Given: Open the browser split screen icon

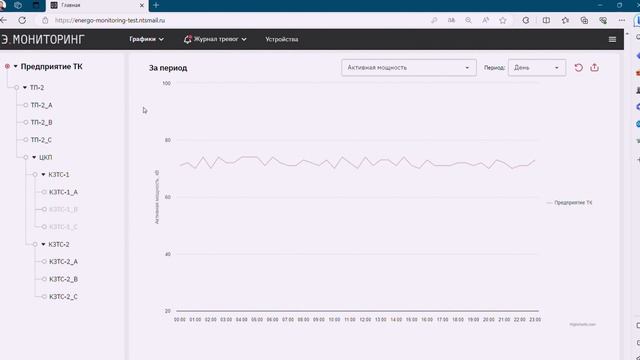Looking at the screenshot, I should click(x=546, y=20).
